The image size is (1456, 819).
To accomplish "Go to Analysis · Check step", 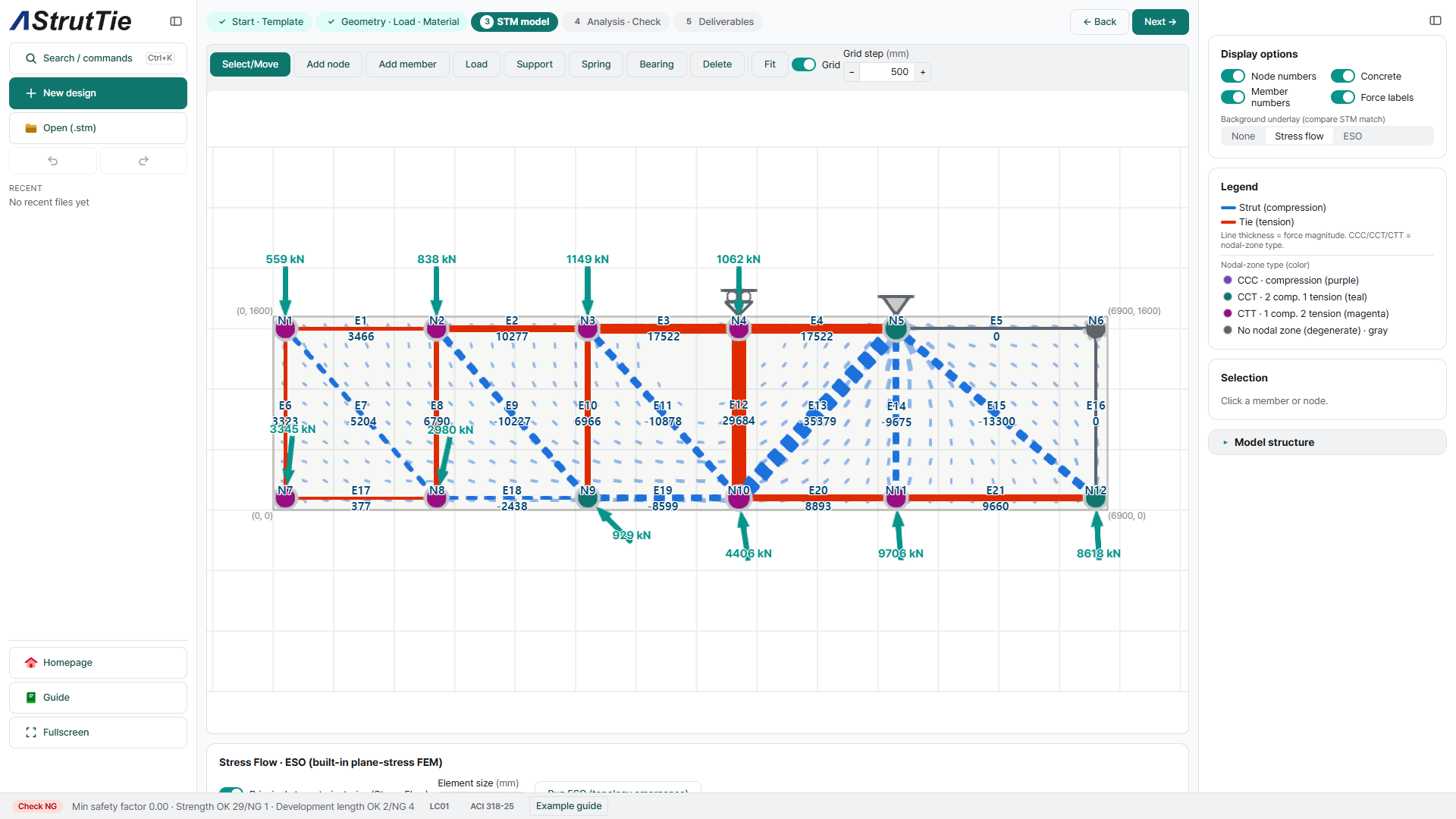I will point(616,22).
